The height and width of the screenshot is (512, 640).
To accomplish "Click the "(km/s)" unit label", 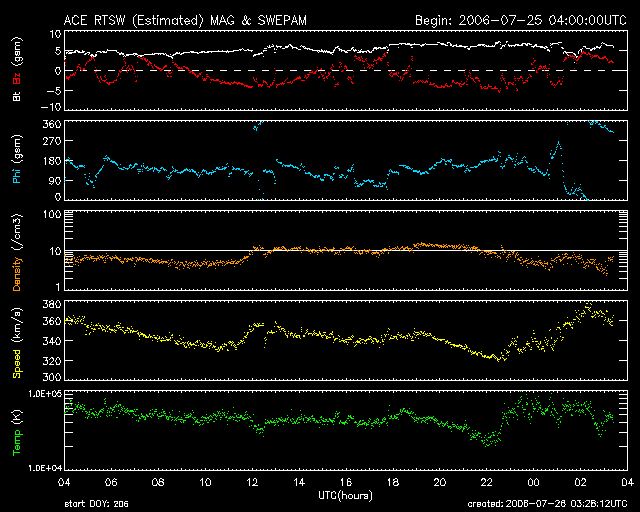I will tap(17, 326).
